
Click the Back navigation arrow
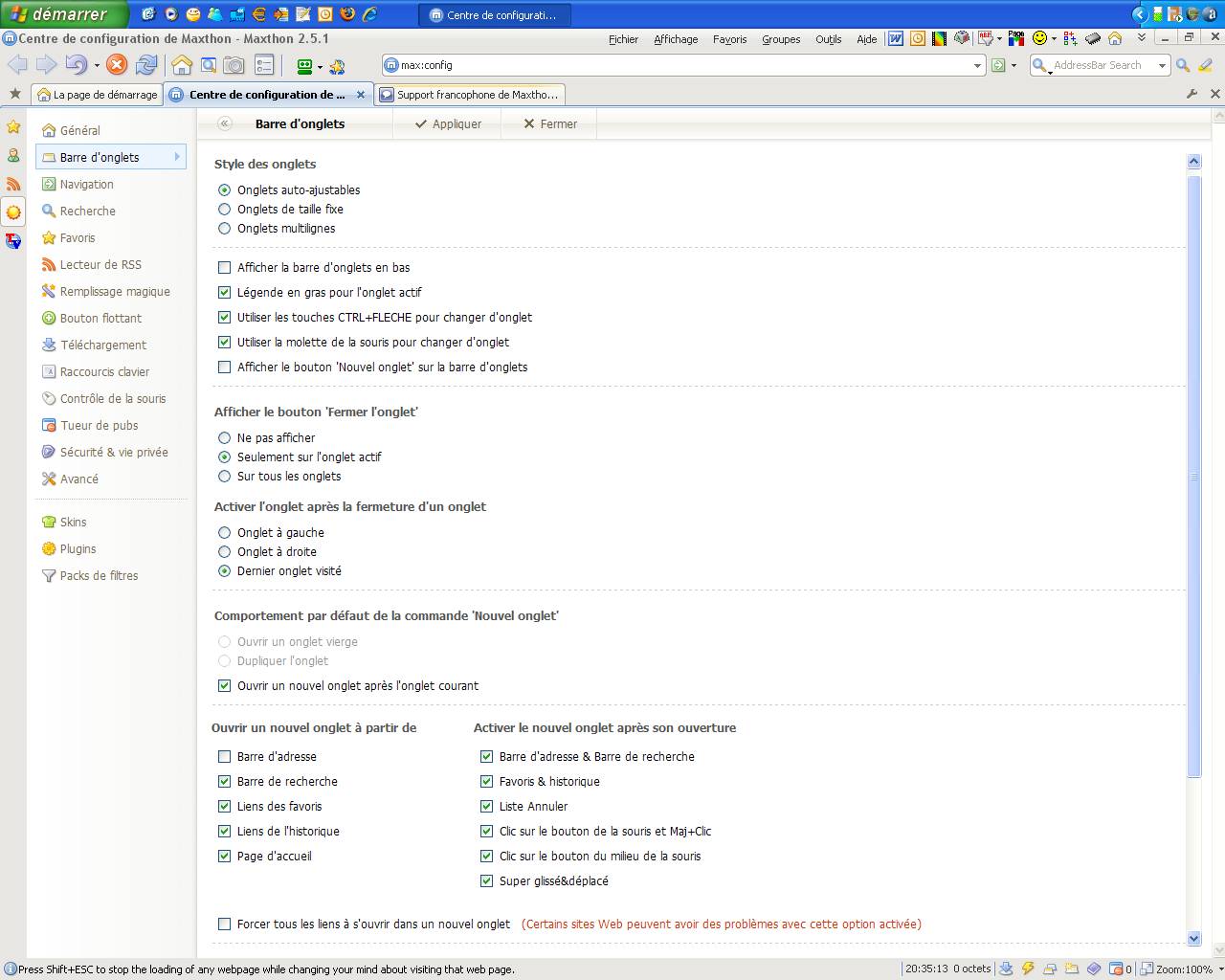[17, 64]
